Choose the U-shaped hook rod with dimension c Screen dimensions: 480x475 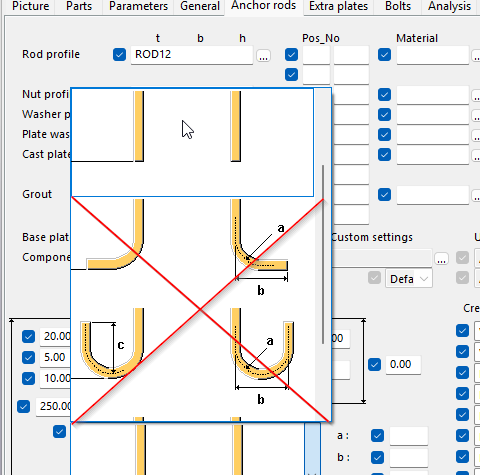112,343
